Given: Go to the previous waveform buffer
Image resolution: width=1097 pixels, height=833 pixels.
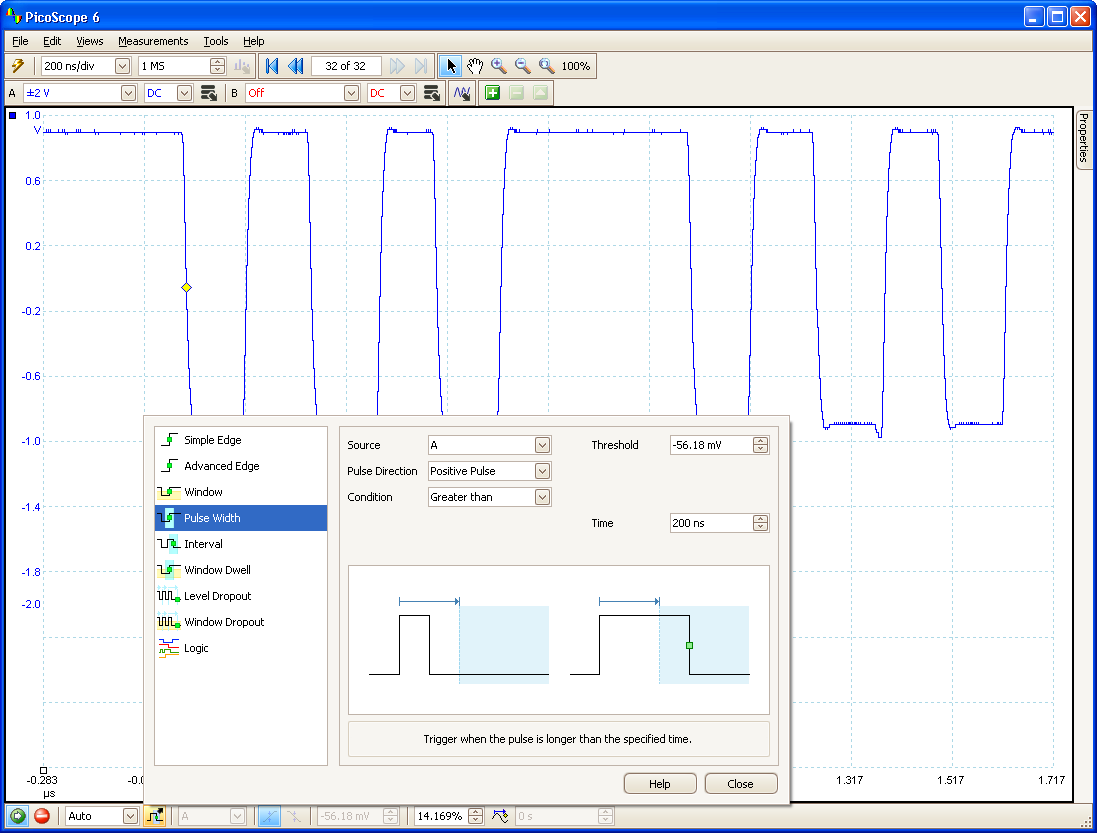Looking at the screenshot, I should (x=296, y=66).
